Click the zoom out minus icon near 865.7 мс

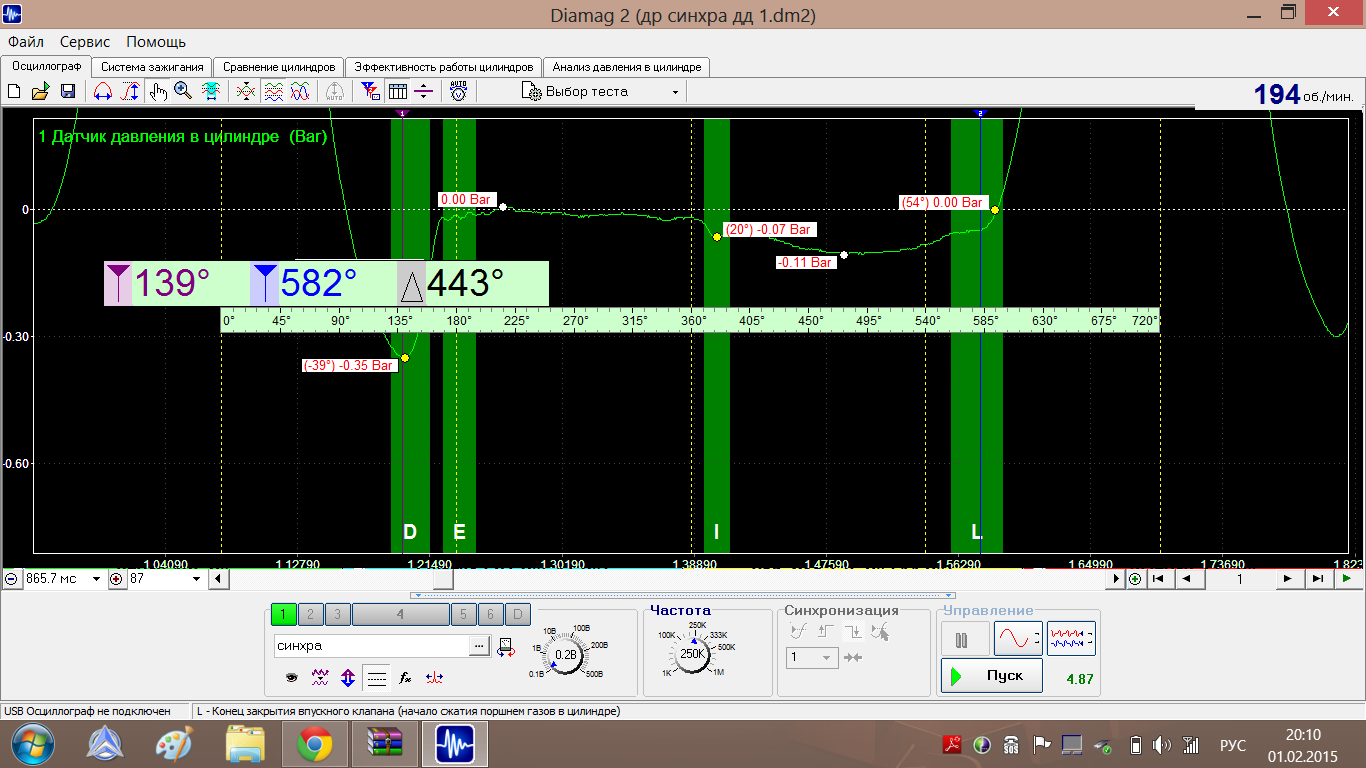[x=11, y=579]
